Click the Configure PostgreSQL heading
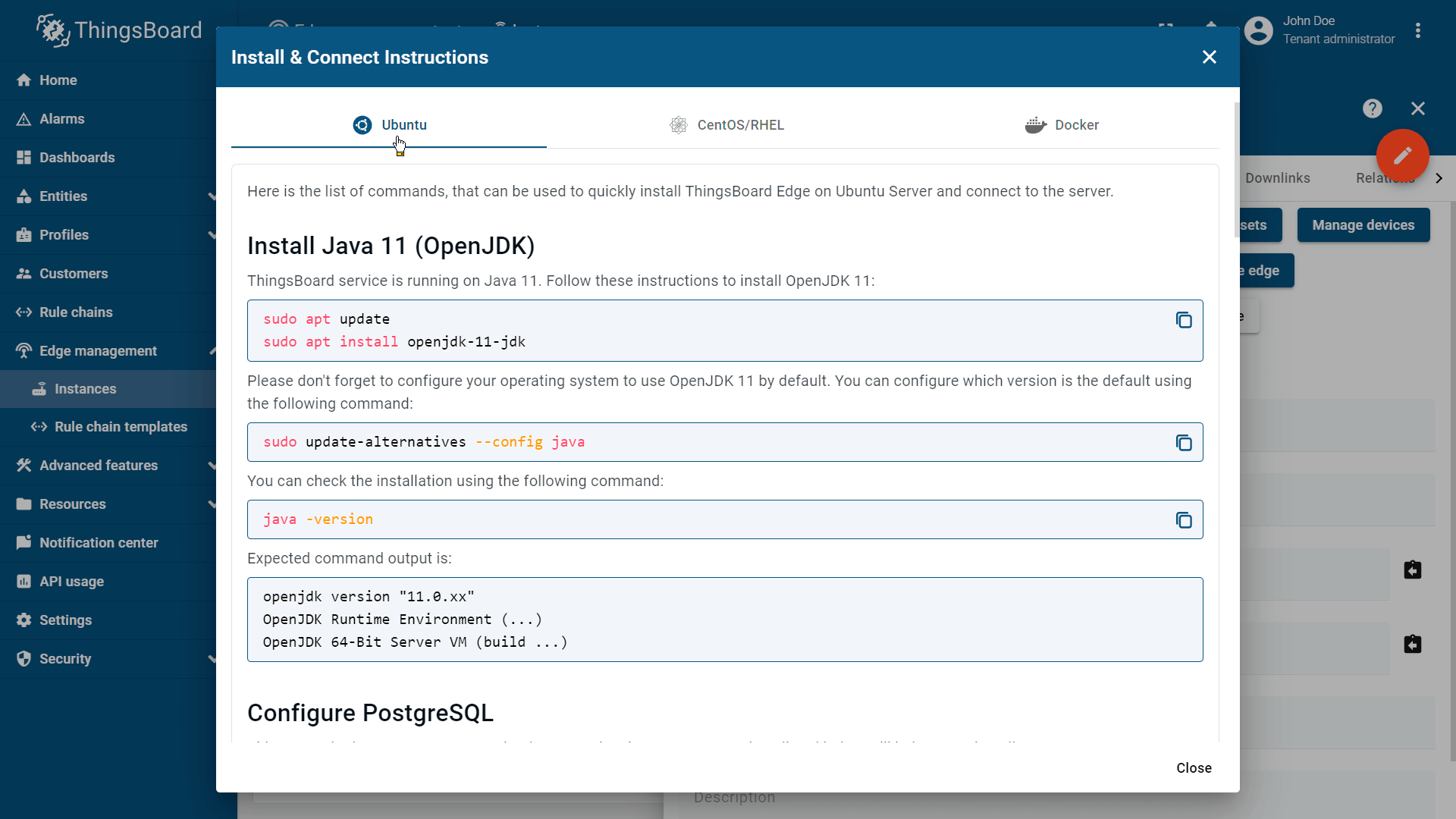The height and width of the screenshot is (819, 1456). pos(370,713)
